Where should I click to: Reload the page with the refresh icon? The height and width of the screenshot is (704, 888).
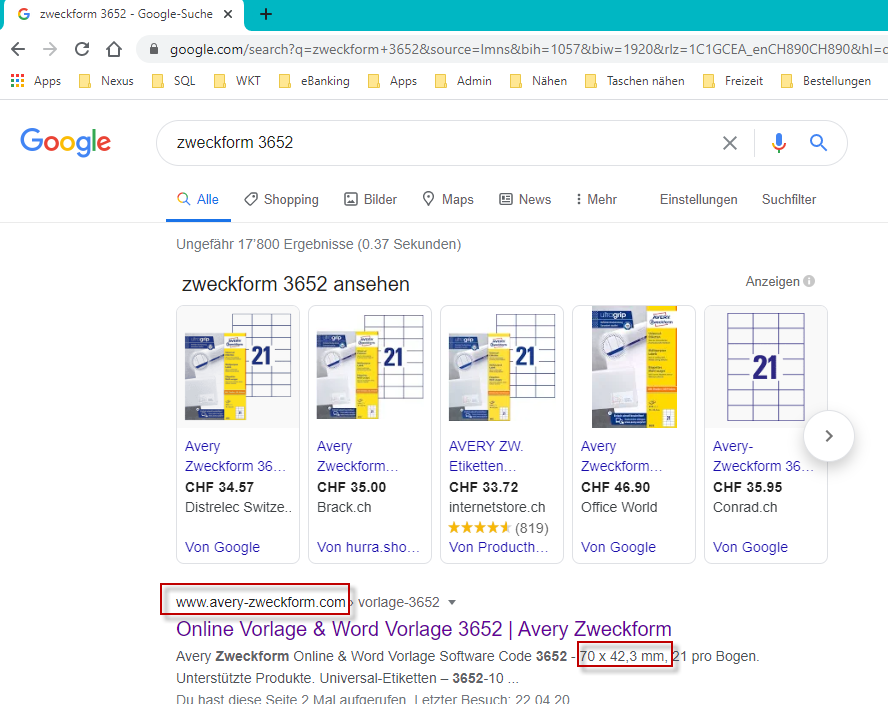click(82, 49)
